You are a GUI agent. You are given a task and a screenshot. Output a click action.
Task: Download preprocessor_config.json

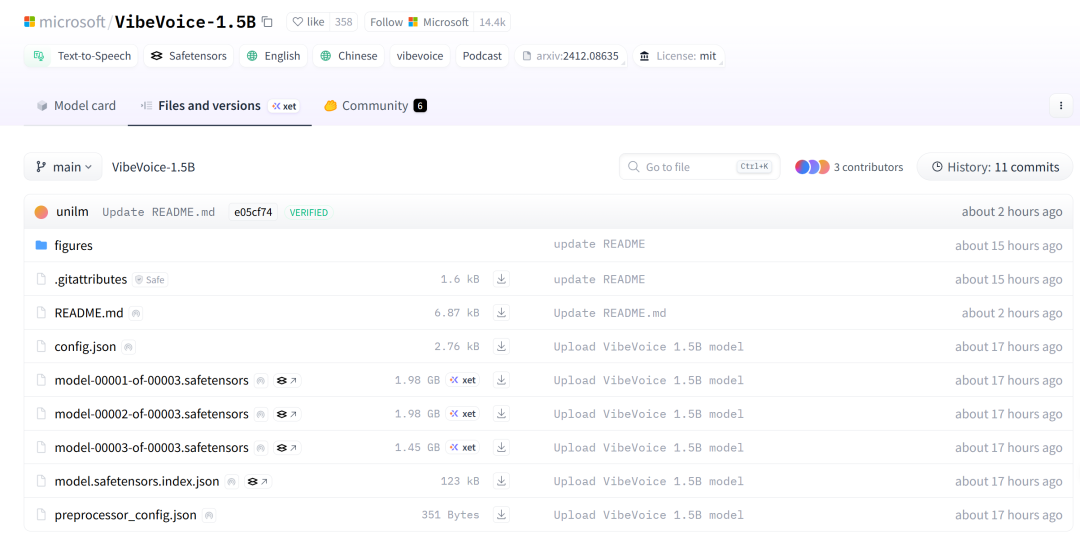(501, 515)
